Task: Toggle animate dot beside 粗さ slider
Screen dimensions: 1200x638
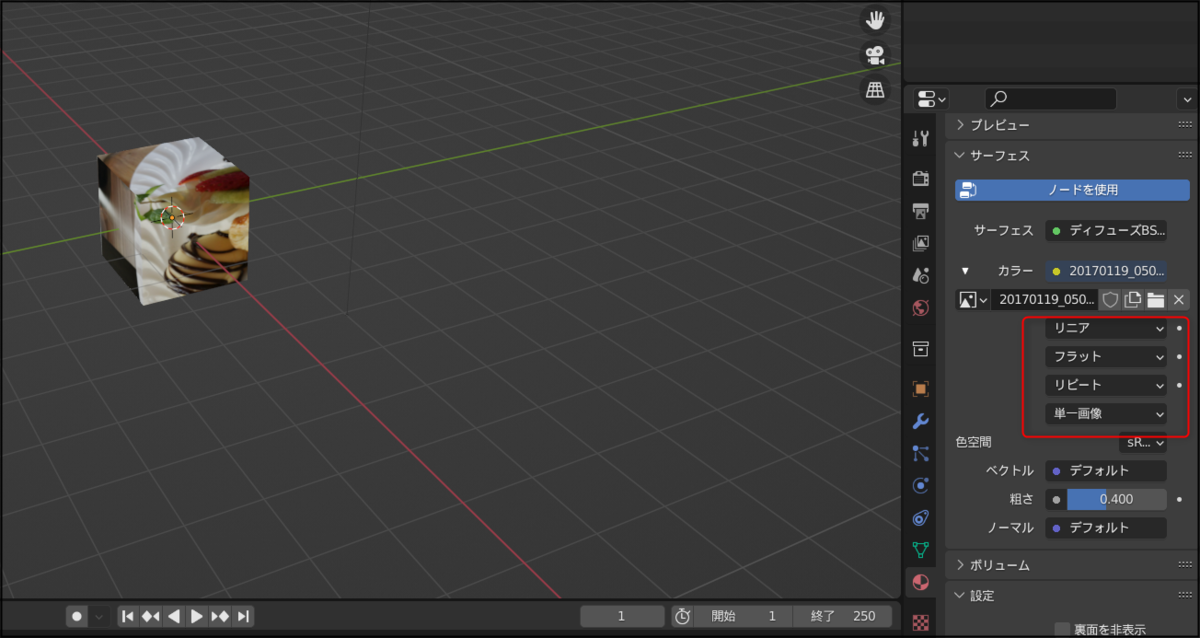Action: 1179,499
